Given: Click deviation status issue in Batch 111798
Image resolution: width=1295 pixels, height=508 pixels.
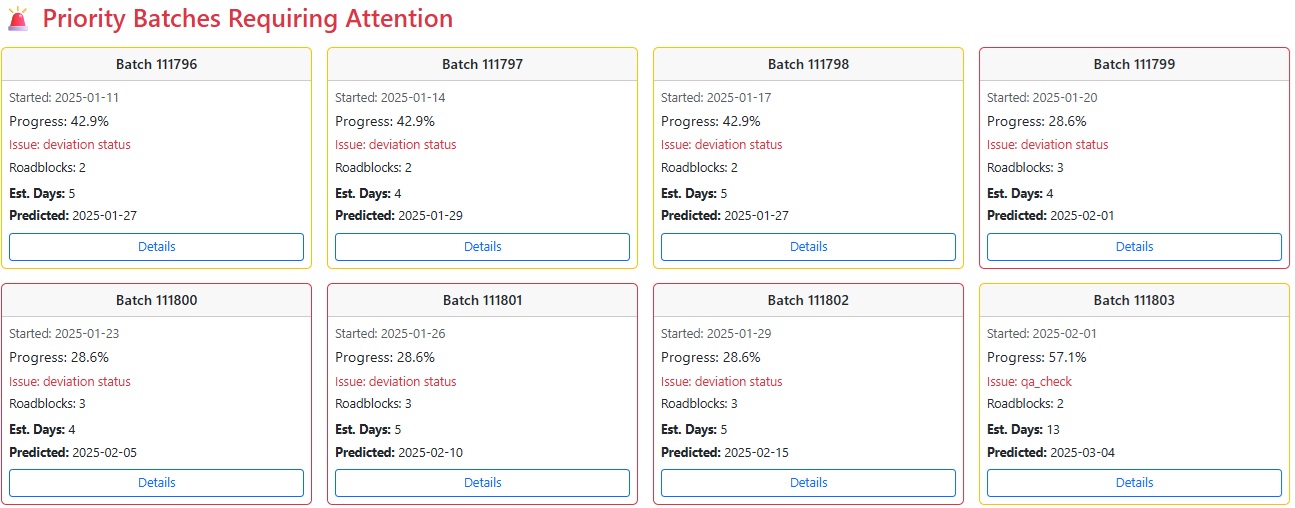Looking at the screenshot, I should [721, 145].
